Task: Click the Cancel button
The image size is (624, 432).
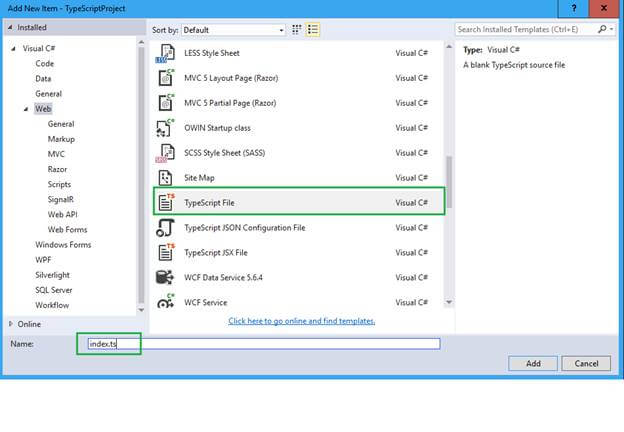Action: click(x=586, y=363)
